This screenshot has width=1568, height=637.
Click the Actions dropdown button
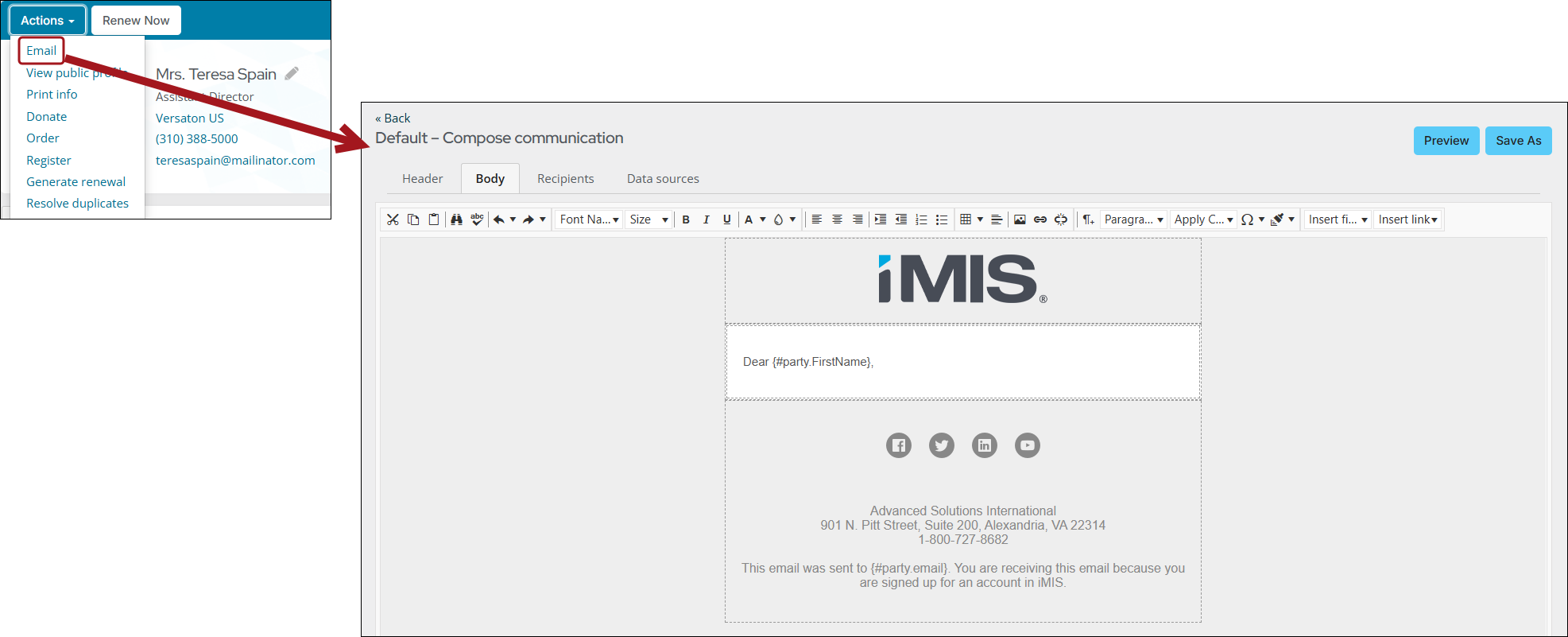pos(48,21)
